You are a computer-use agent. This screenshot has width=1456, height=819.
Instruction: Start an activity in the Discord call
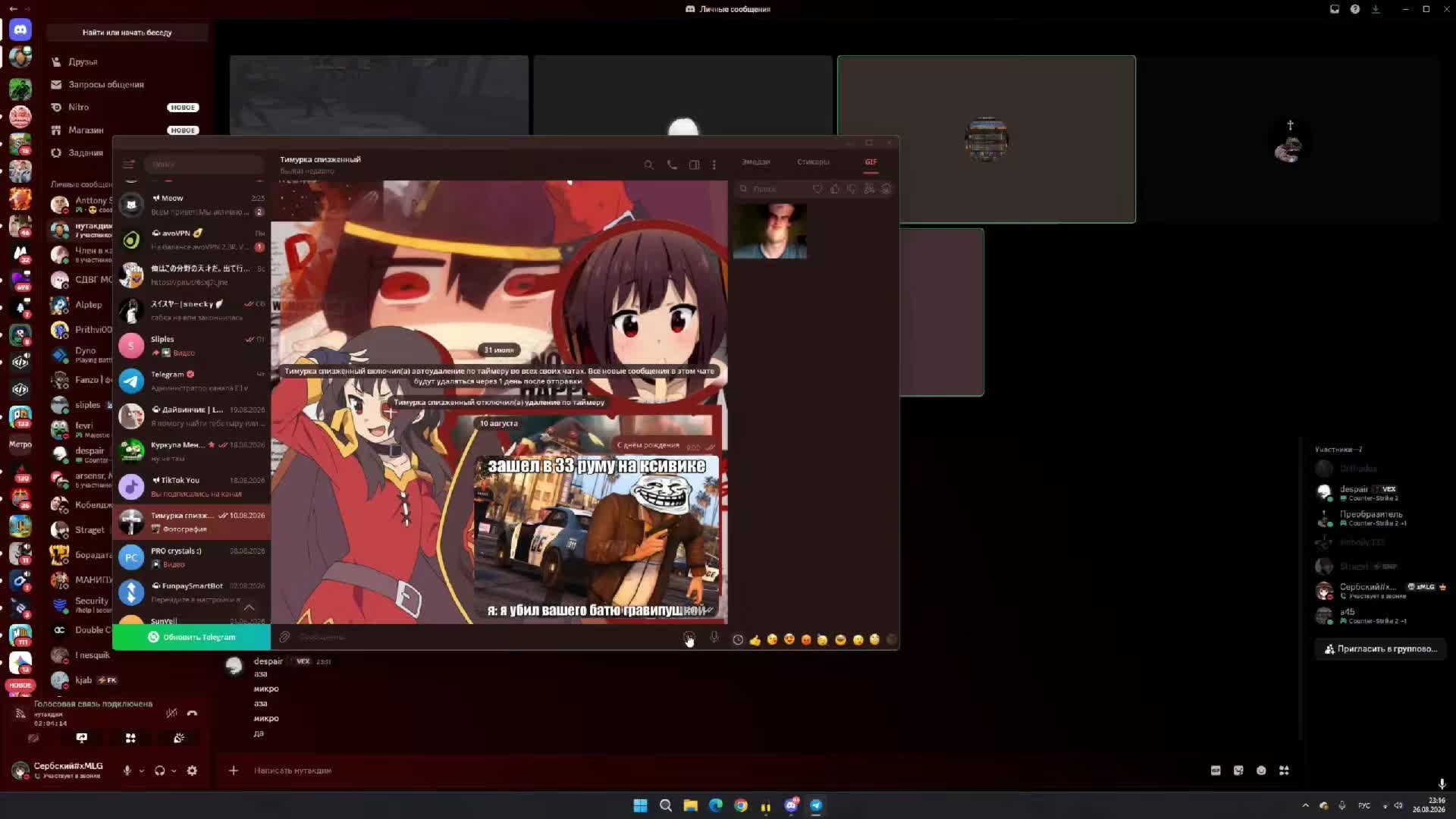[130, 738]
